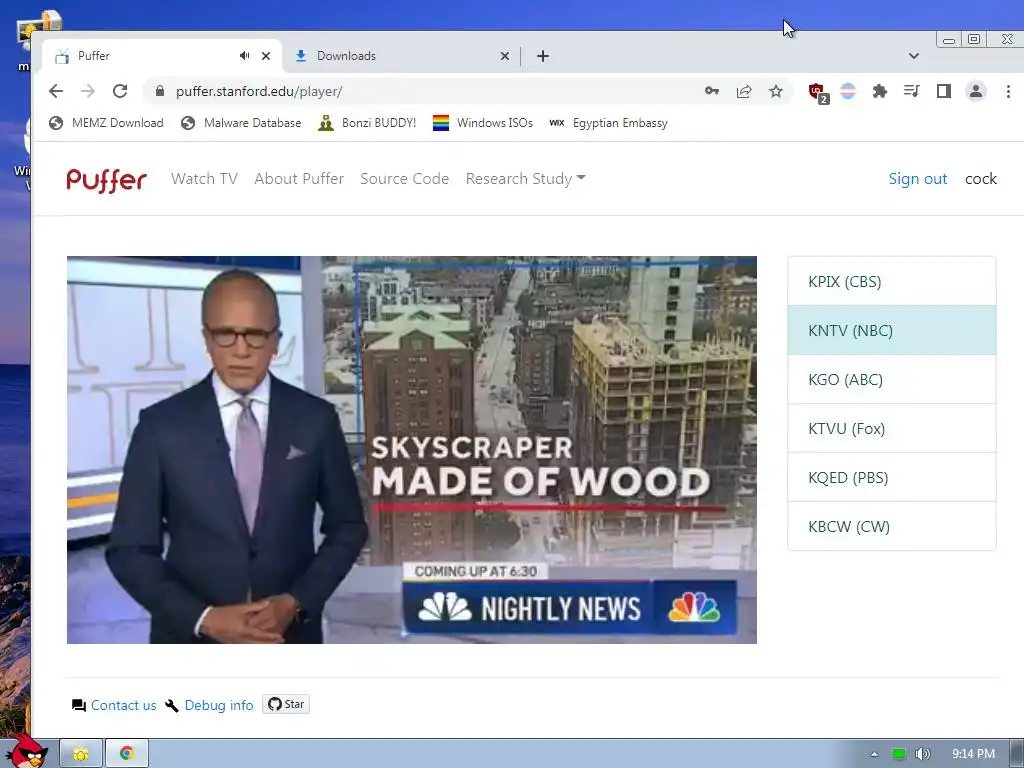Image resolution: width=1024 pixels, height=768 pixels.
Task: Click the Sign out link
Action: [918, 179]
